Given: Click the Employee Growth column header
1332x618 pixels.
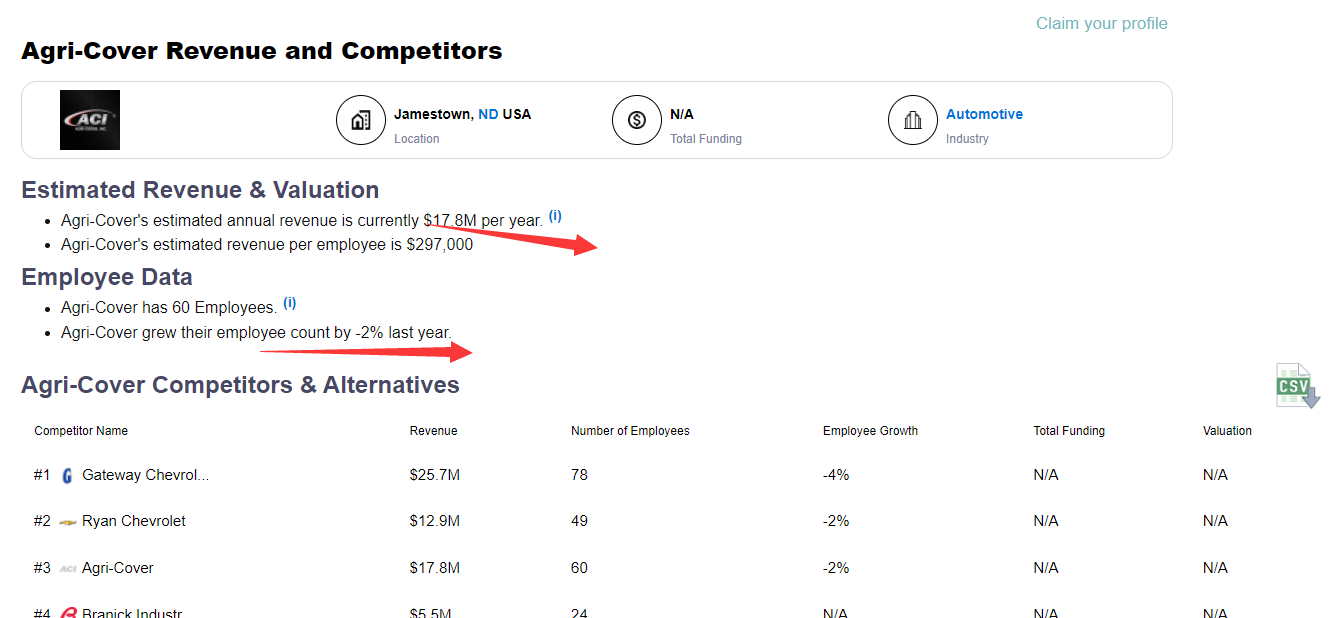Looking at the screenshot, I should coord(870,431).
